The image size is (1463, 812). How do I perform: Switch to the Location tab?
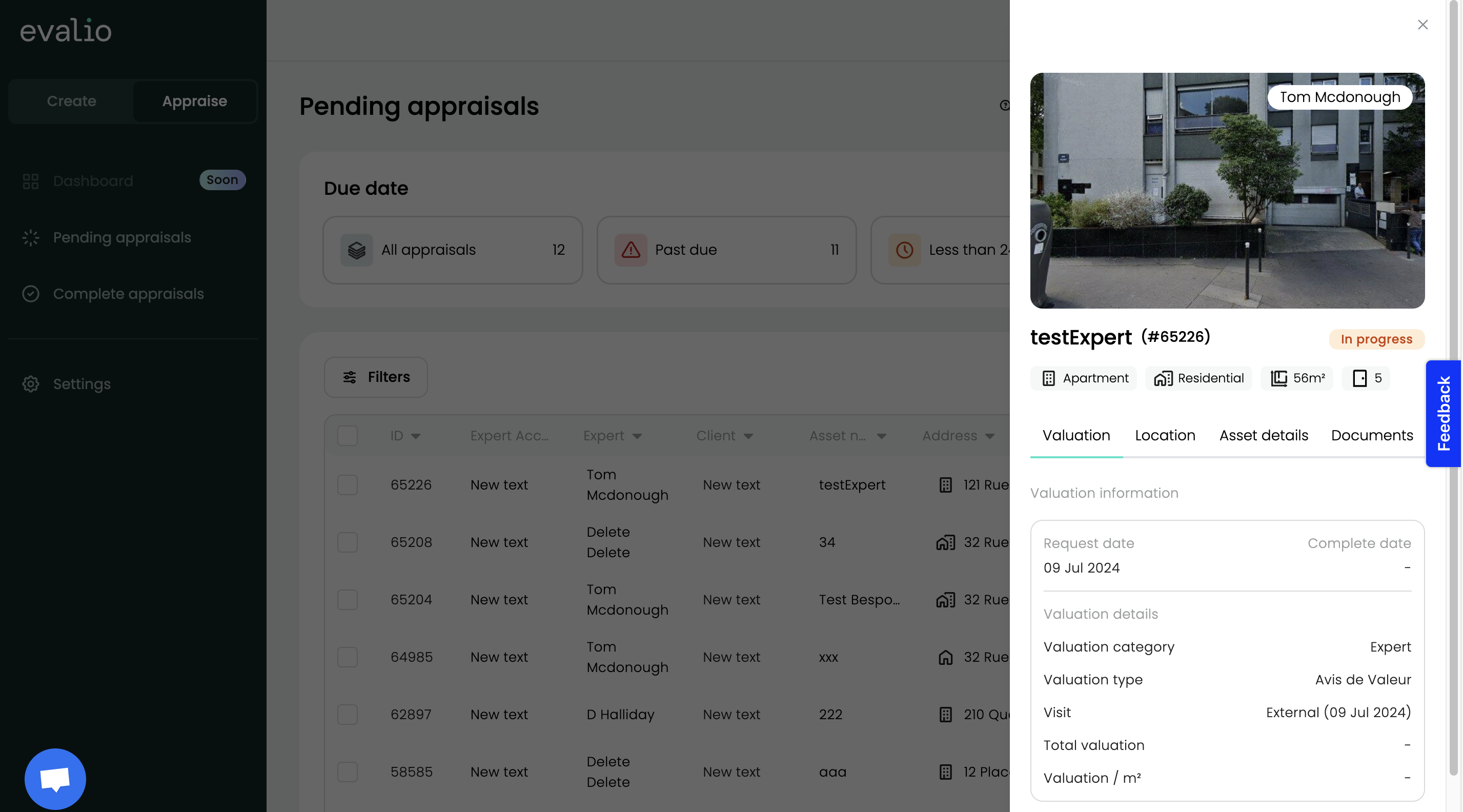[1165, 436]
